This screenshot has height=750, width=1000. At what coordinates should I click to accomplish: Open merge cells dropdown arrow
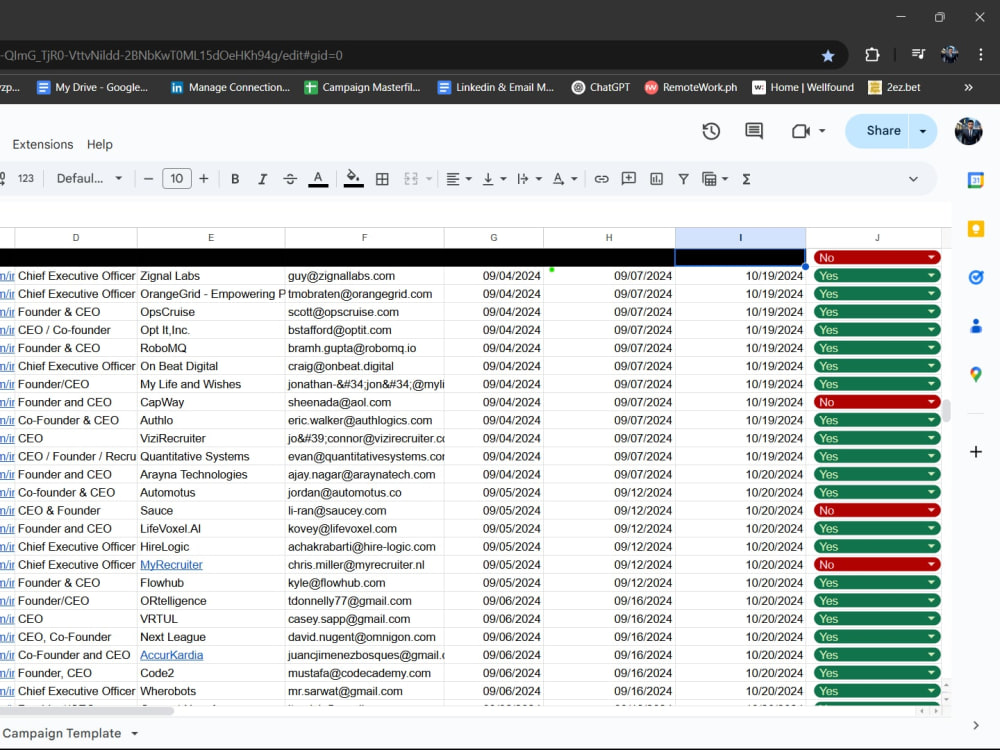point(429,179)
